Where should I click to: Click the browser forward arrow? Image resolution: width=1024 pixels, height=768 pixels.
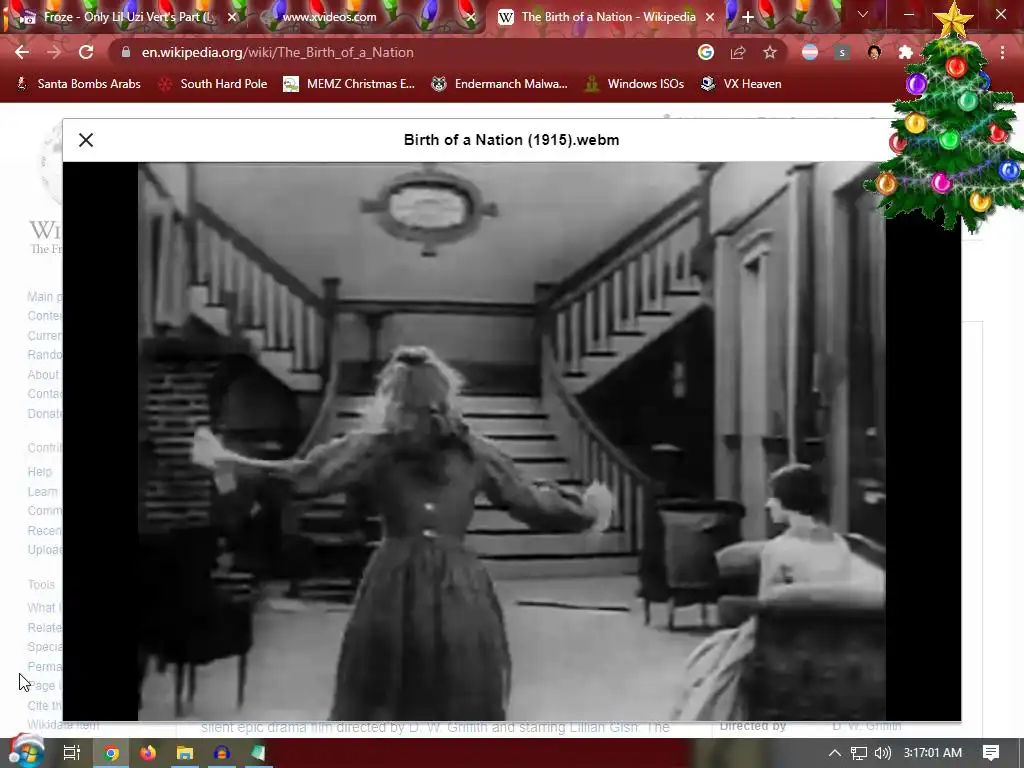point(54,52)
